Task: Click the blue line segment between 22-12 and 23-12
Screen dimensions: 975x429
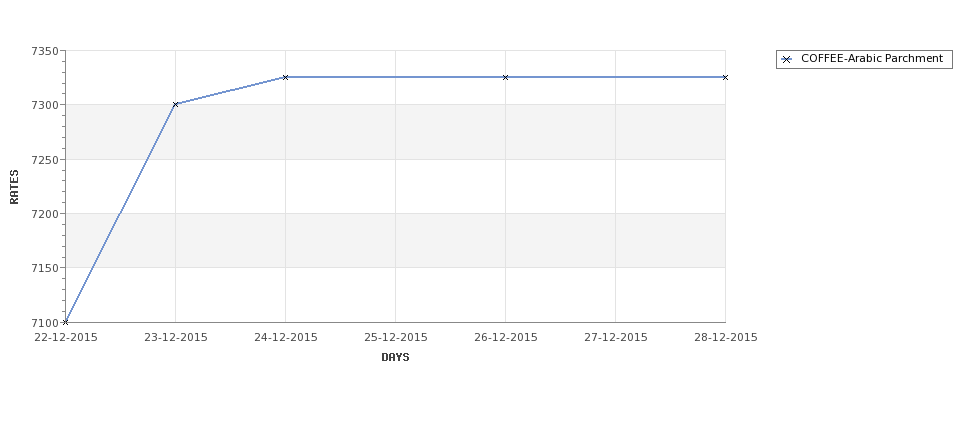Action: 120,213
